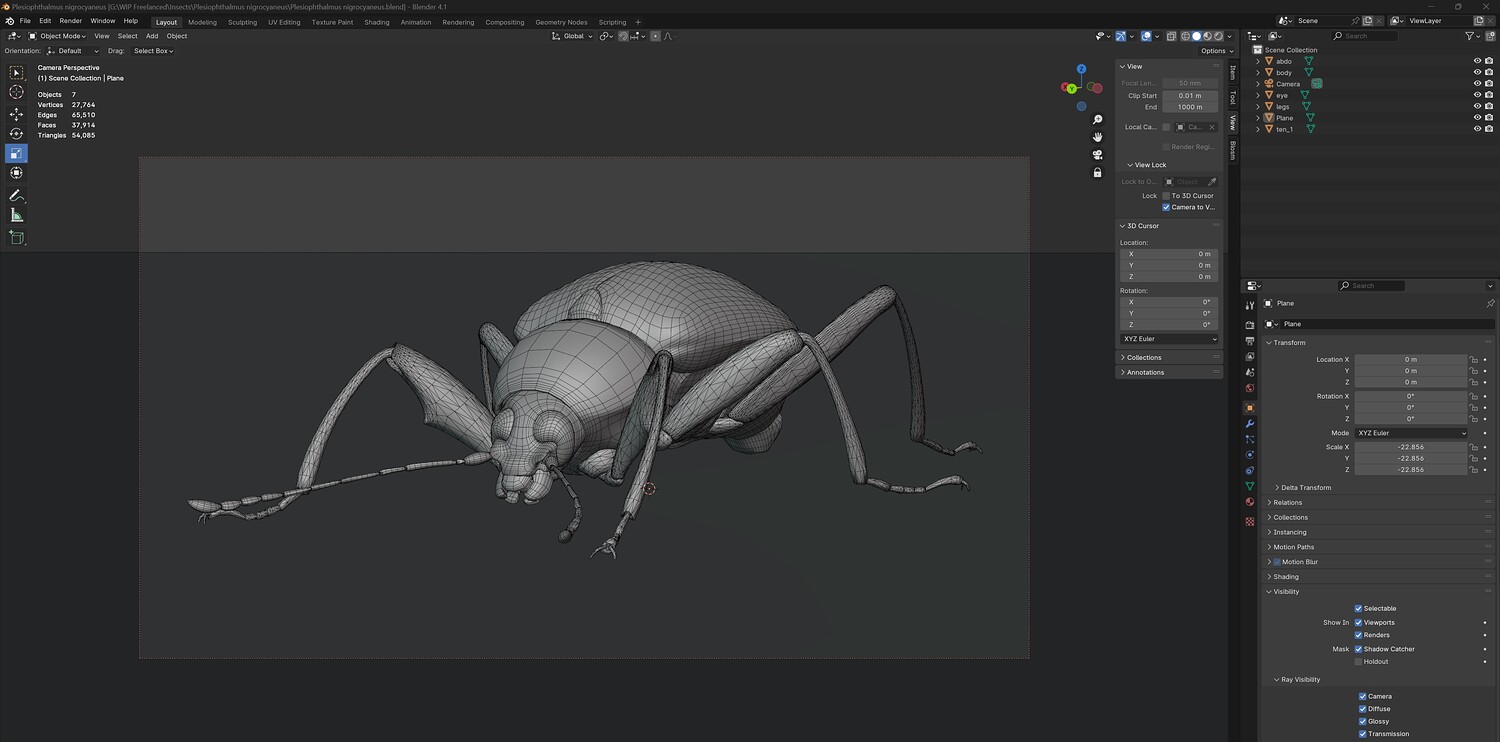Open the Object Mode dropdown
The image size is (1500, 742).
point(62,36)
